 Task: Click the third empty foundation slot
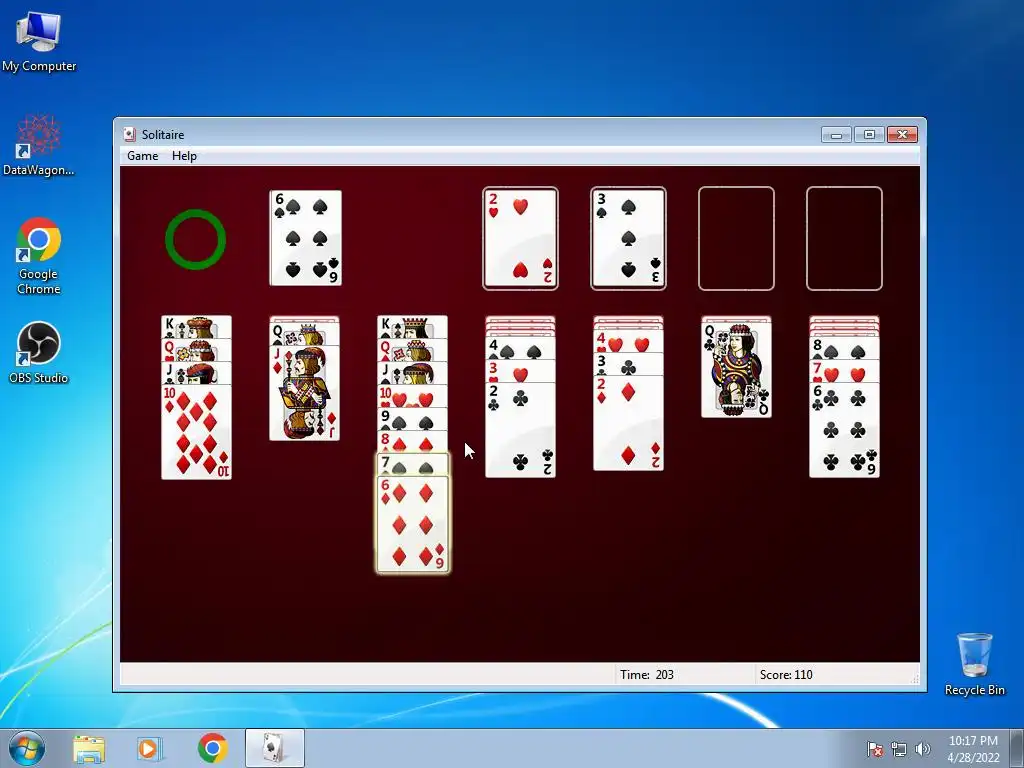click(736, 238)
